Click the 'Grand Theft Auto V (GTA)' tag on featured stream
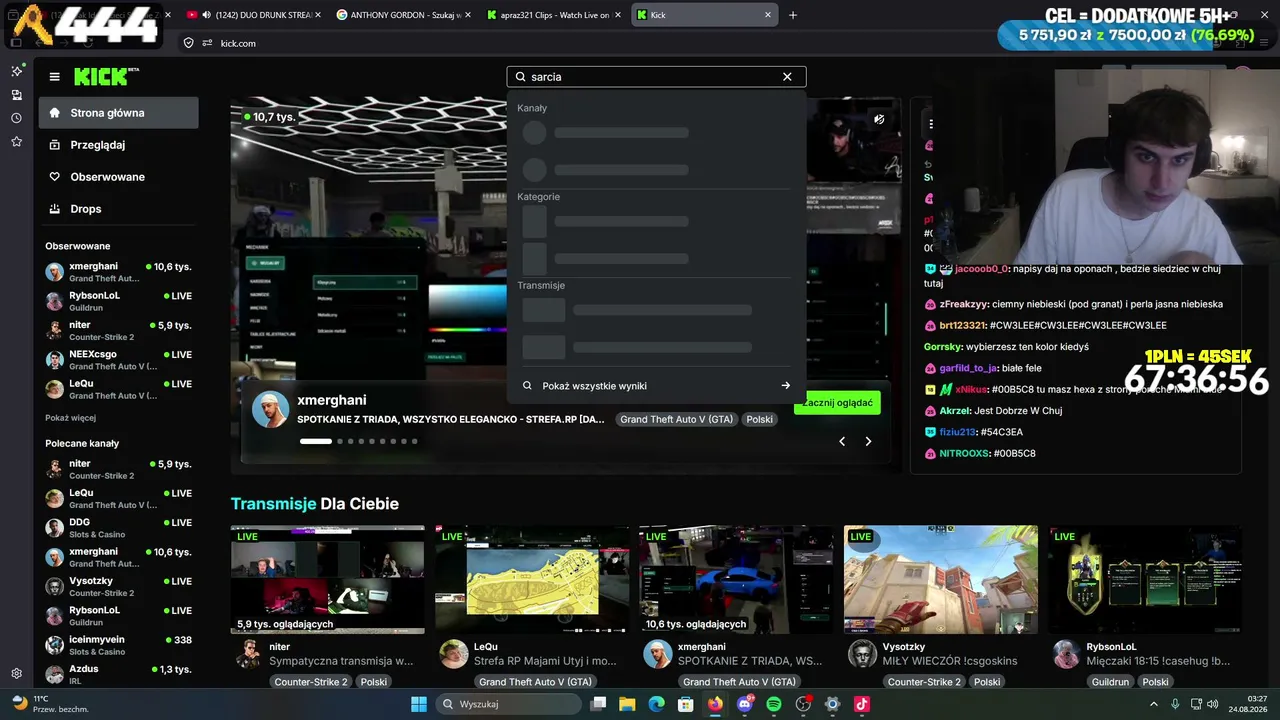The image size is (1280, 720). [676, 419]
